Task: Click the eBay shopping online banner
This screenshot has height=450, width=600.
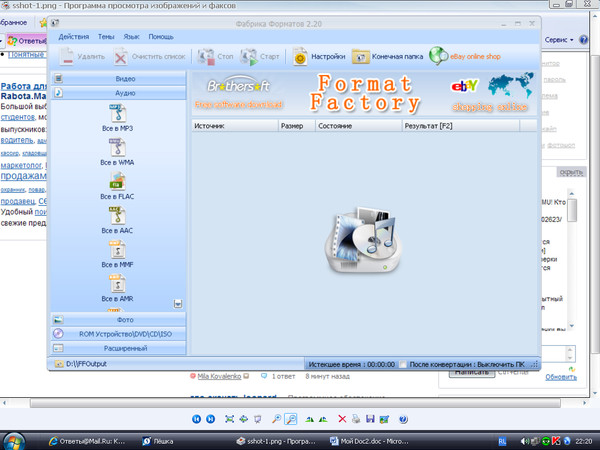Action: [490, 93]
